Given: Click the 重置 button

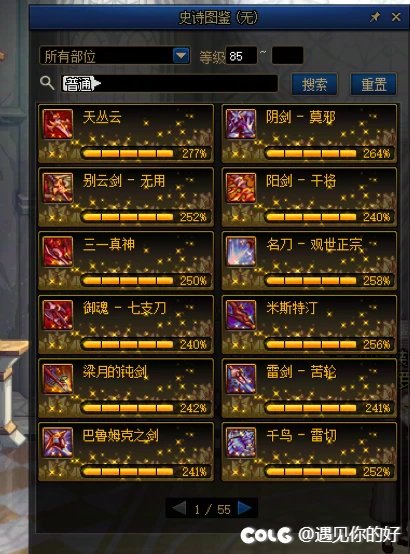Looking at the screenshot, I should [374, 84].
